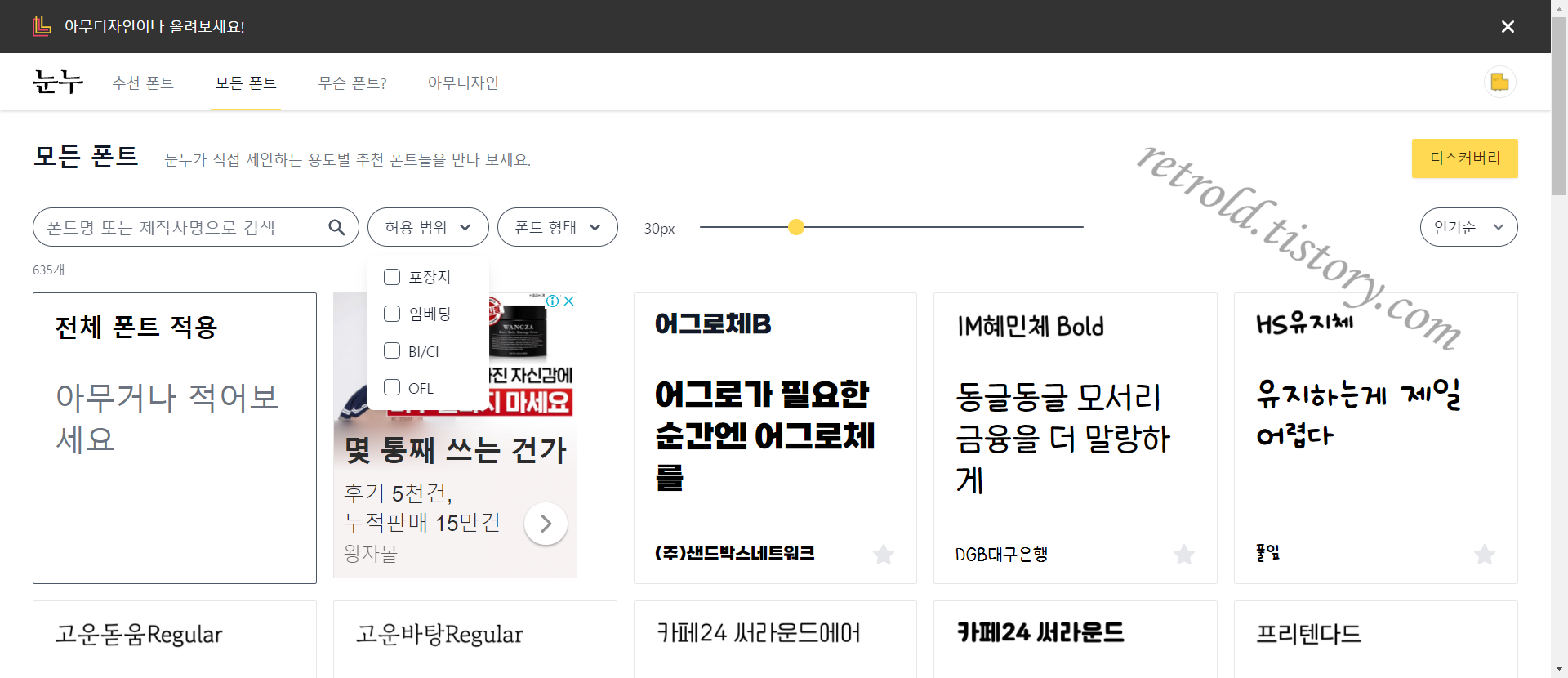Click the 어그로가 필요한 순간엔 preview text
1568x678 pixels.
click(x=765, y=435)
